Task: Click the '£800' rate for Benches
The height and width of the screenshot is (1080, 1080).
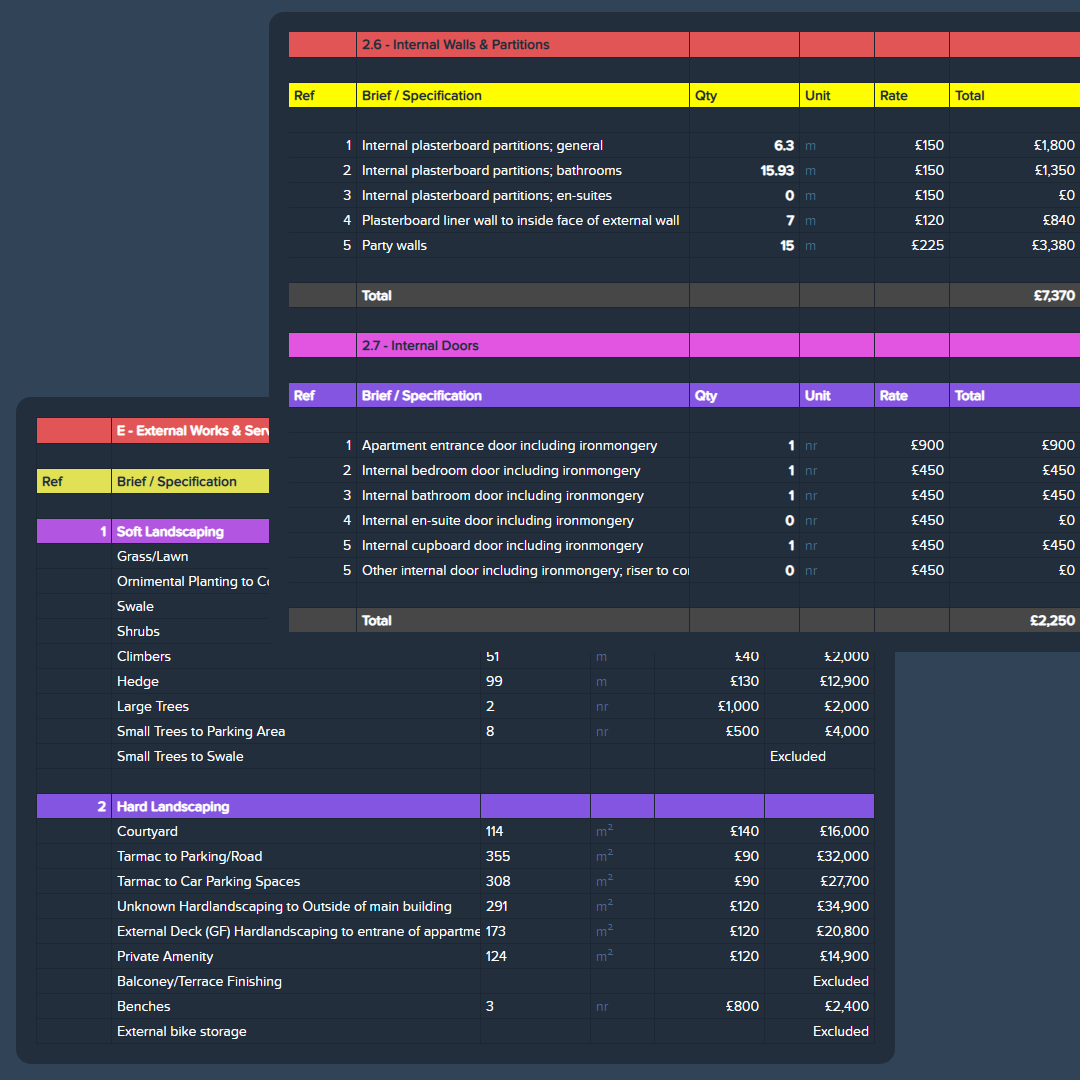Action: [742, 1006]
